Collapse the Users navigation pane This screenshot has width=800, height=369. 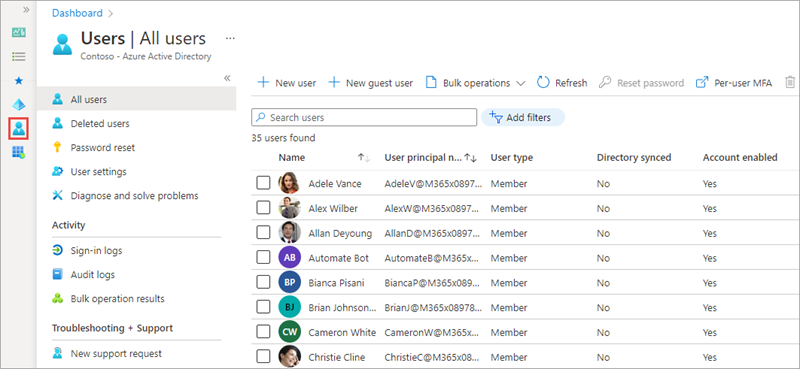click(x=227, y=78)
